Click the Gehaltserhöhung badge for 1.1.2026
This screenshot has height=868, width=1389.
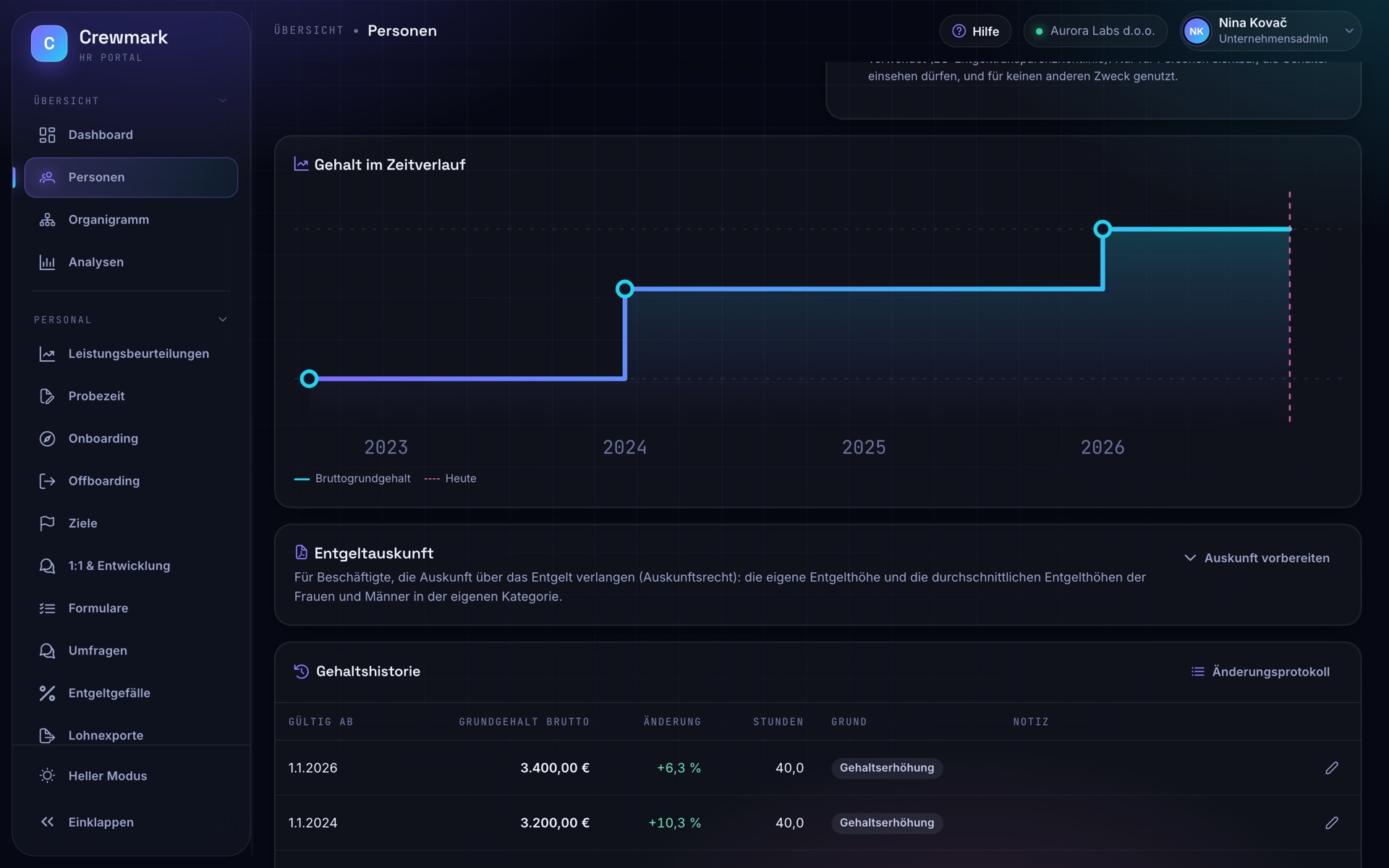pos(886,768)
